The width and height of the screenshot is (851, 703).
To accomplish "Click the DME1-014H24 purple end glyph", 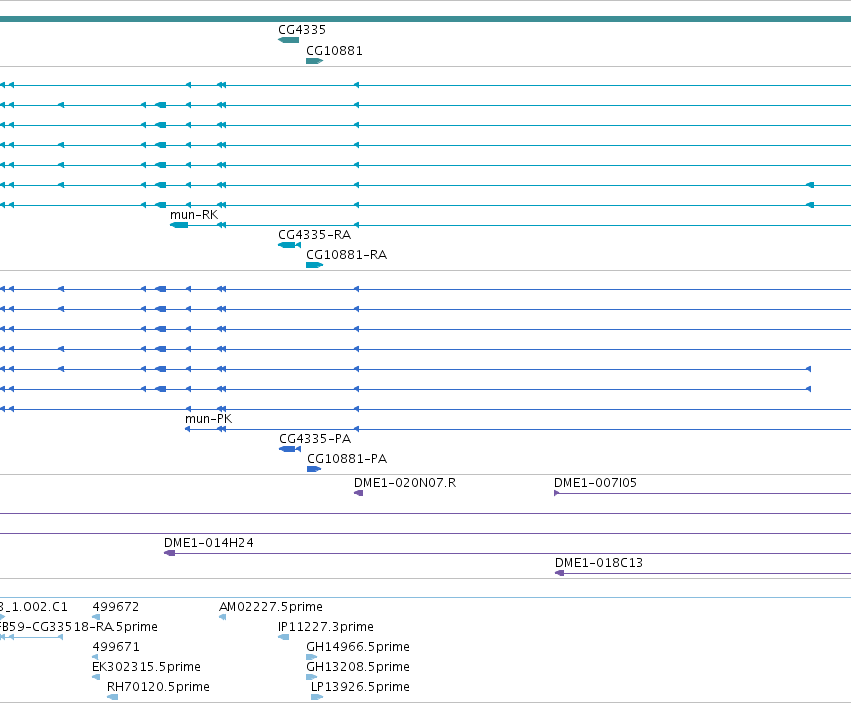I will click(169, 553).
